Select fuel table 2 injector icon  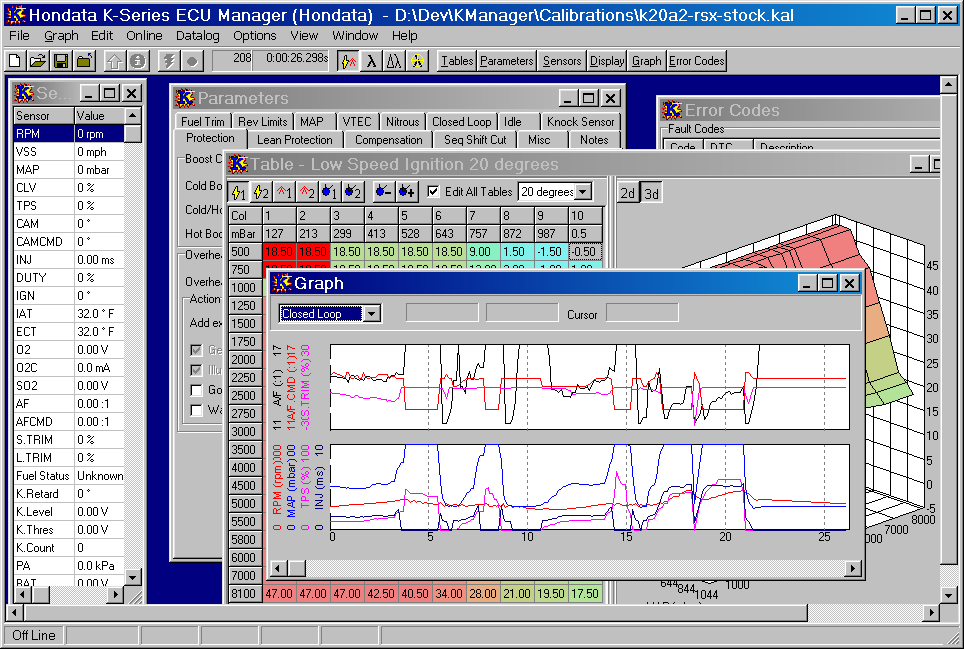tap(352, 192)
